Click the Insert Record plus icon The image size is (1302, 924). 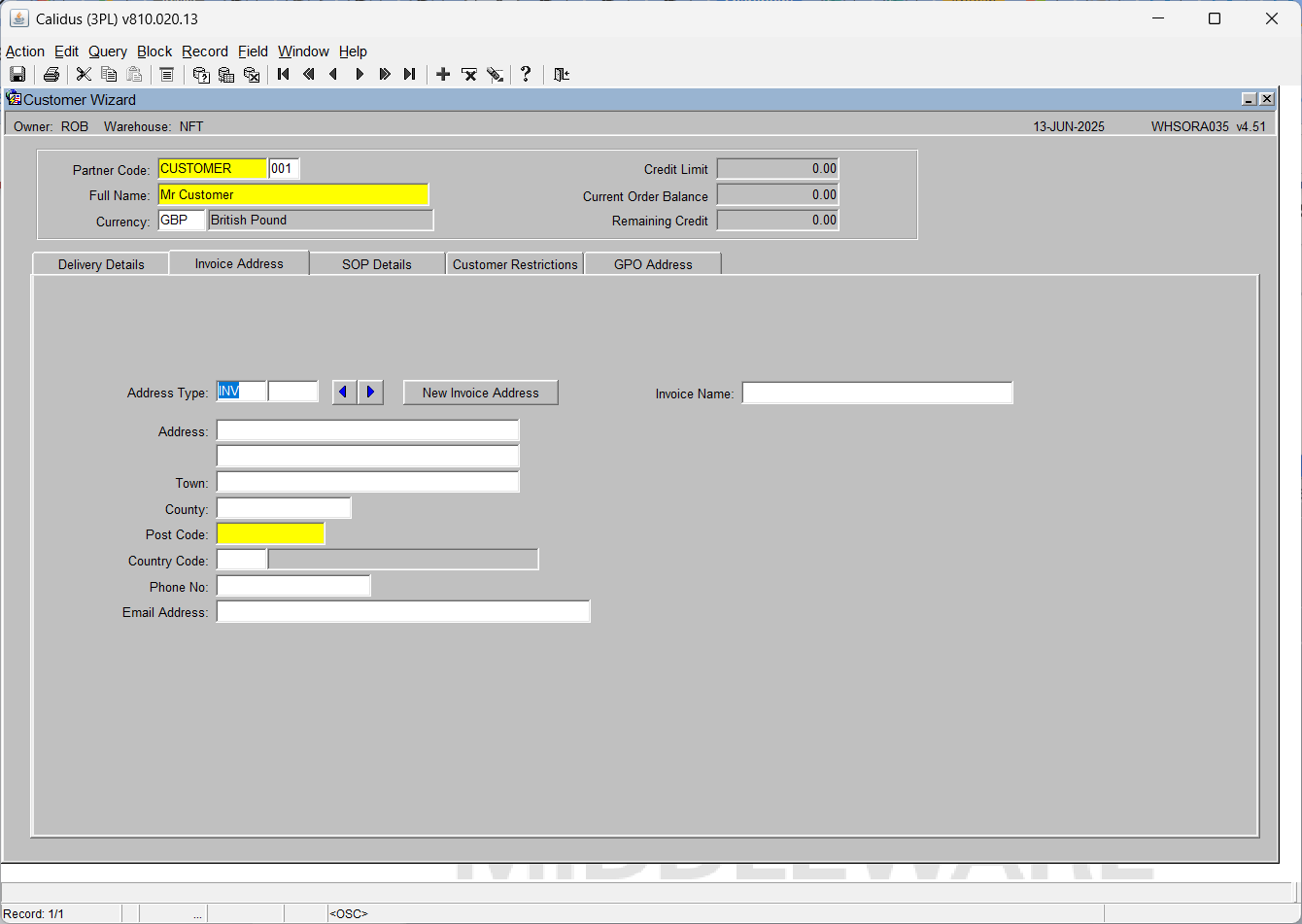click(443, 75)
